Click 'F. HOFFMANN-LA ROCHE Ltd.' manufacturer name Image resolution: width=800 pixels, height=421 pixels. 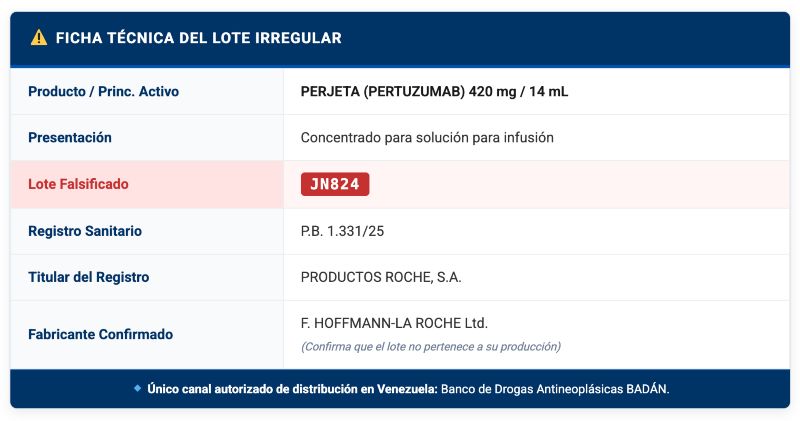tap(394, 323)
